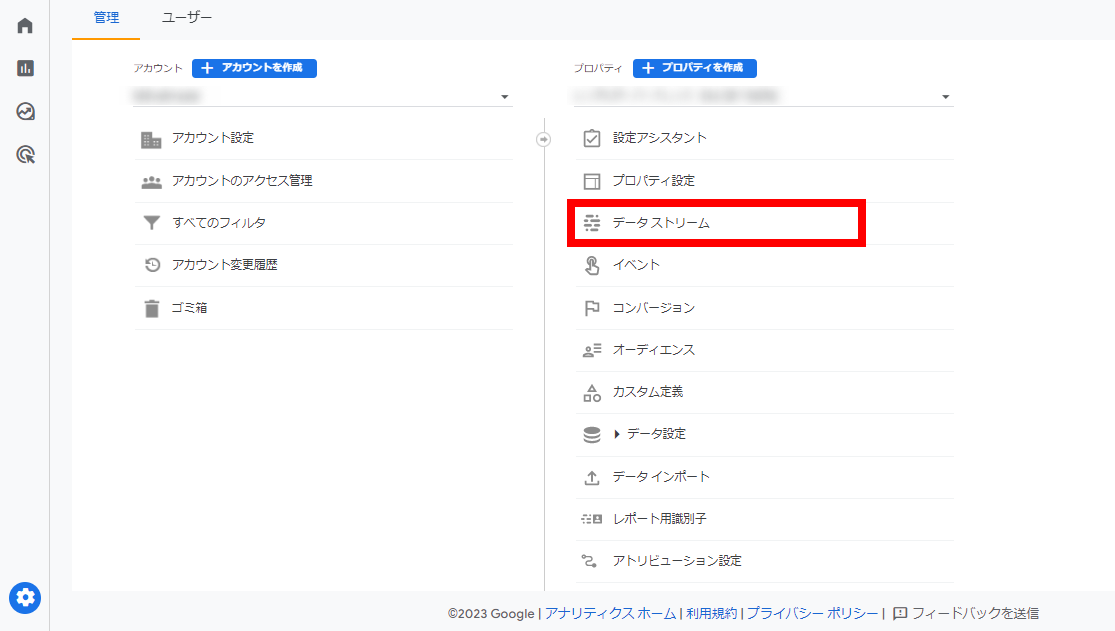Viewport: 1115px width, 631px height.
Task: Open the Home icon in left sidebar
Action: [25, 25]
